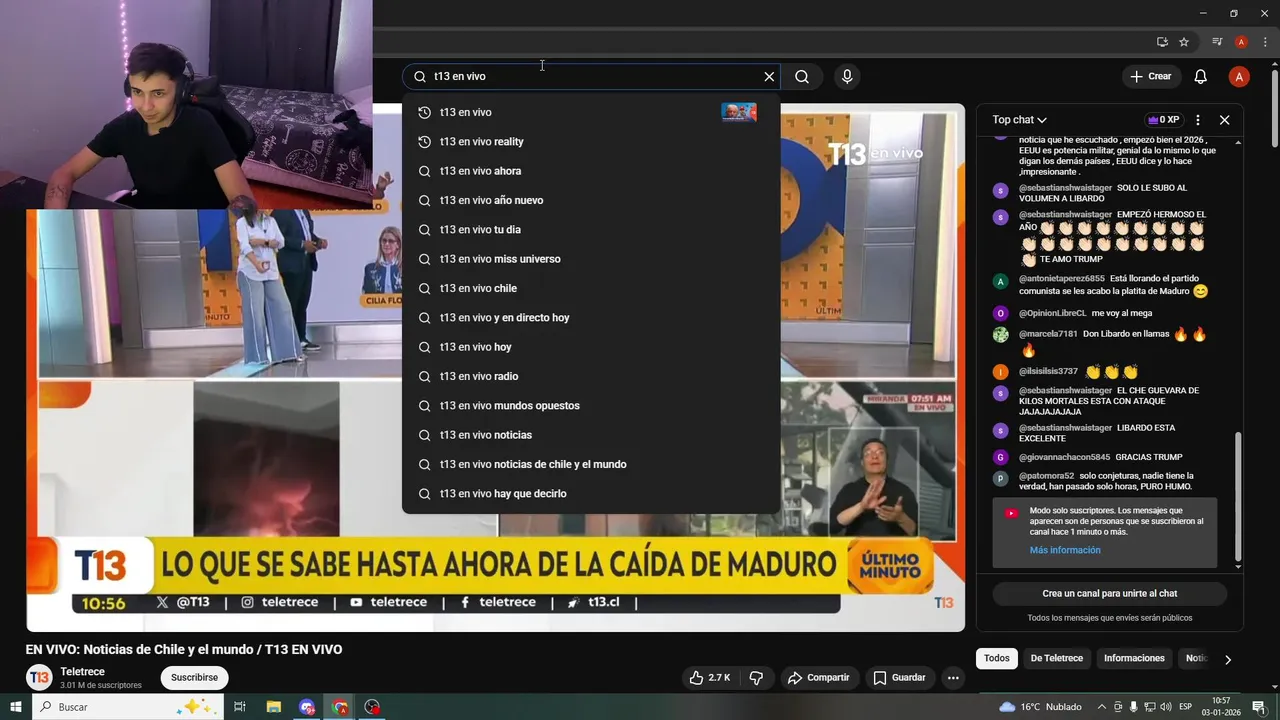Viewport: 1280px width, 720px height.
Task: Open @marcela7181's avatar in chat
Action: tap(1000, 335)
